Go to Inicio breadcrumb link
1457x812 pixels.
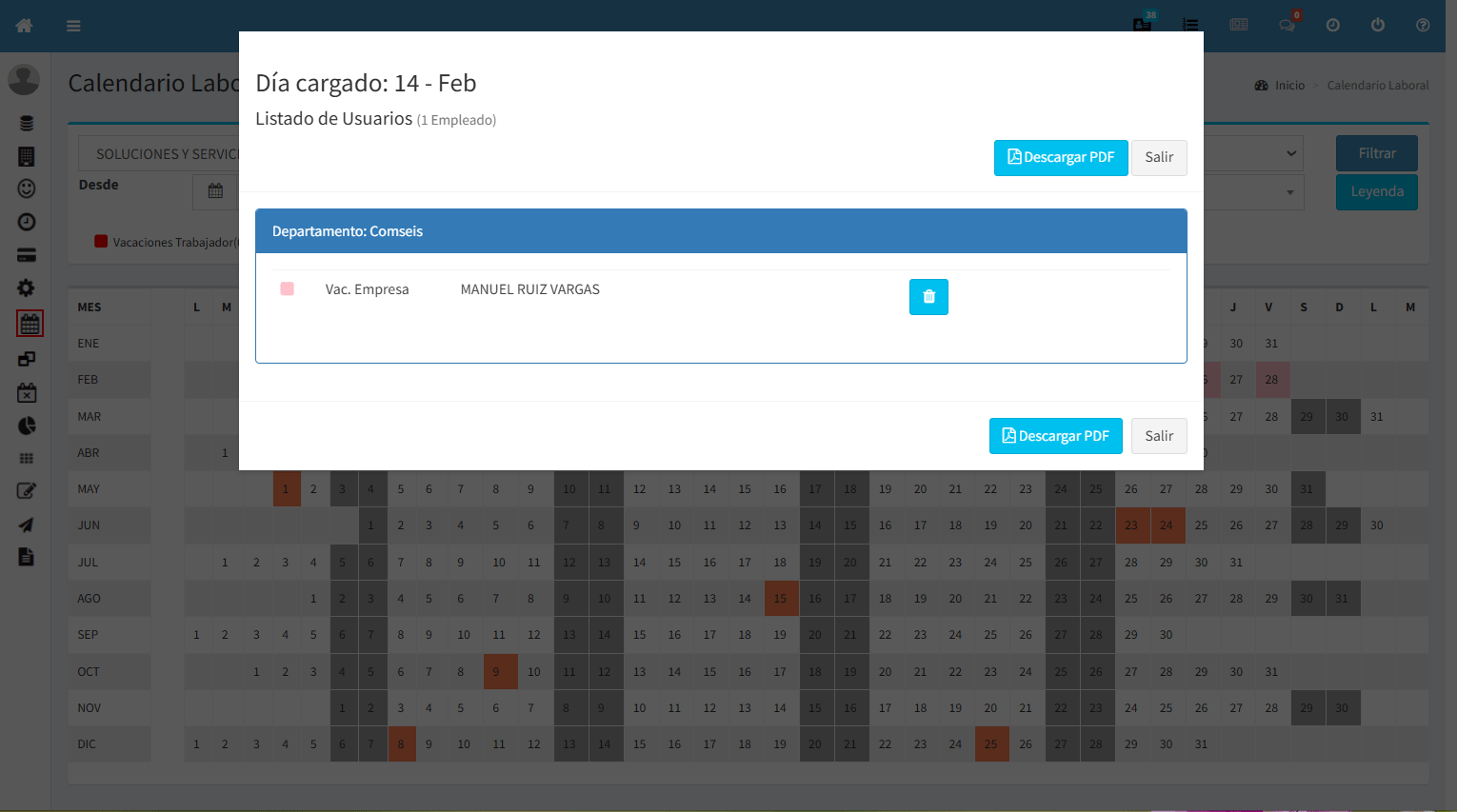click(1289, 86)
